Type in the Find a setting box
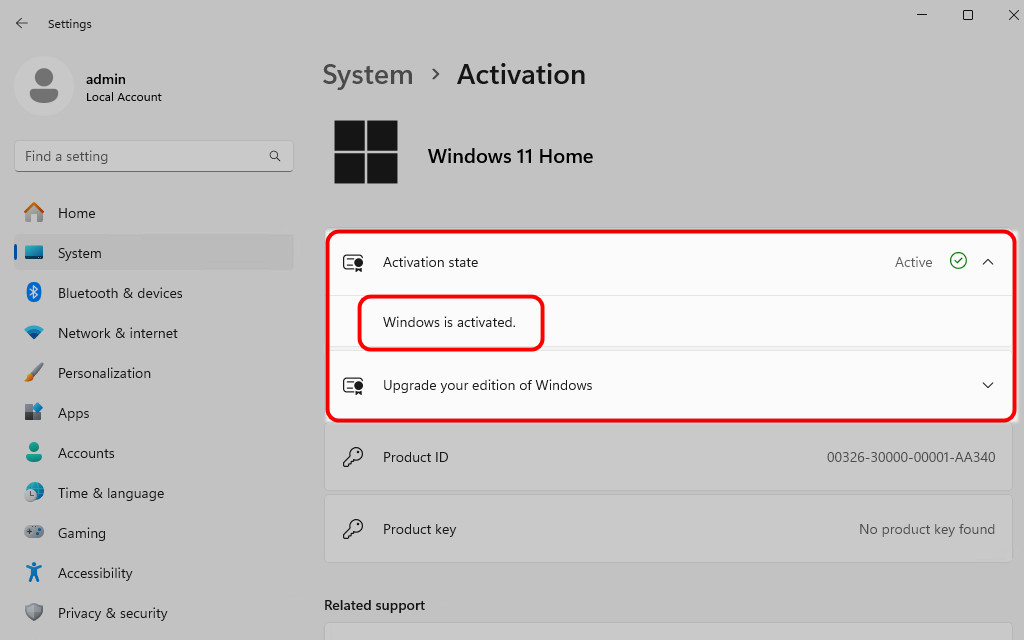1024x640 pixels. coord(140,157)
